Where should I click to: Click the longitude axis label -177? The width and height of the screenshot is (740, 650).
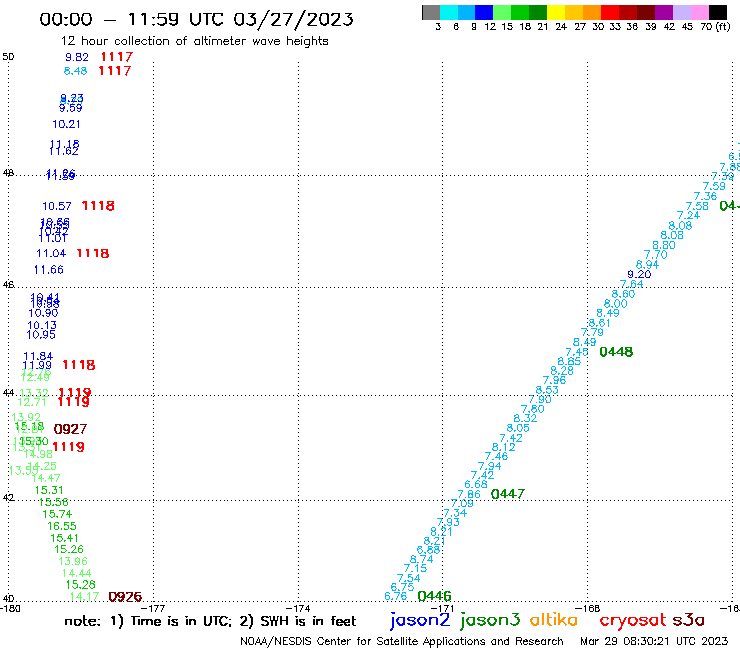pos(153,608)
